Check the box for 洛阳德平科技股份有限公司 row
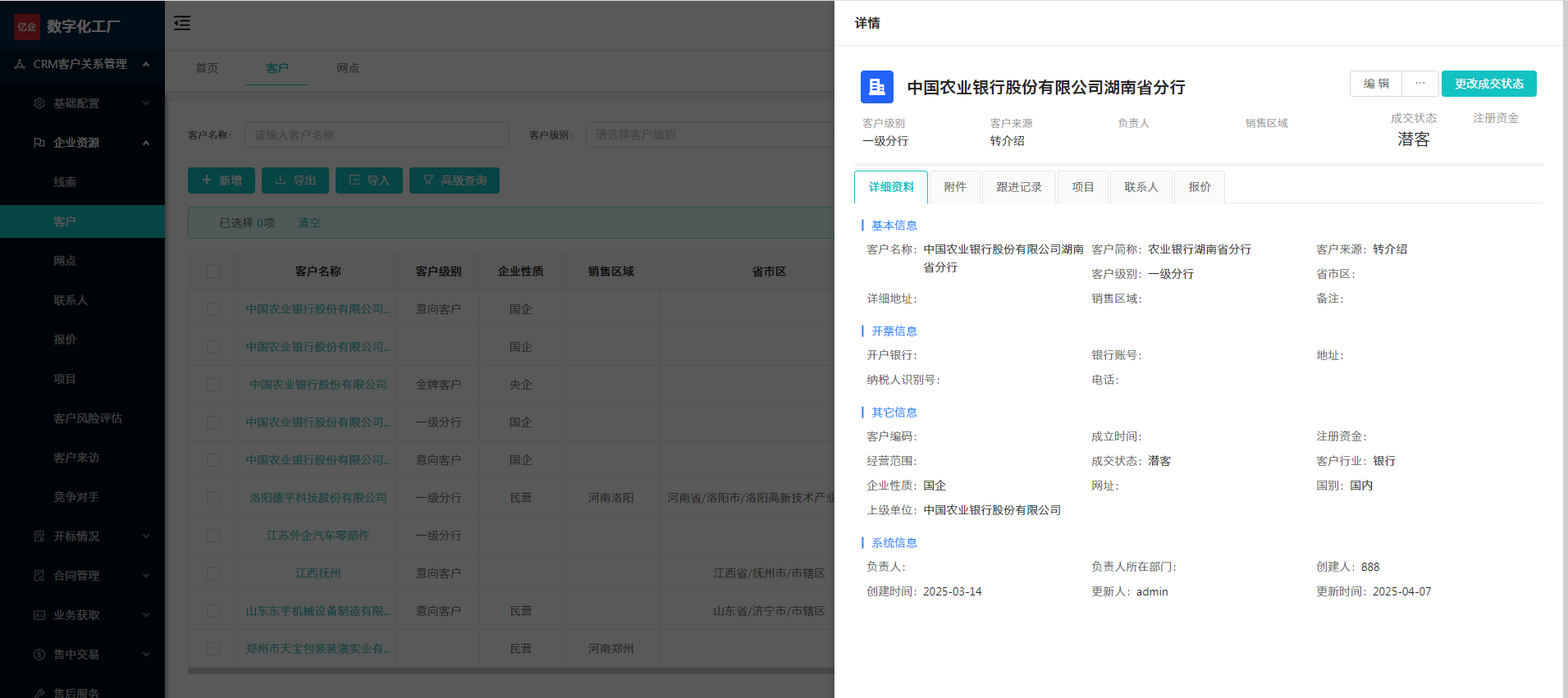 pos(213,498)
